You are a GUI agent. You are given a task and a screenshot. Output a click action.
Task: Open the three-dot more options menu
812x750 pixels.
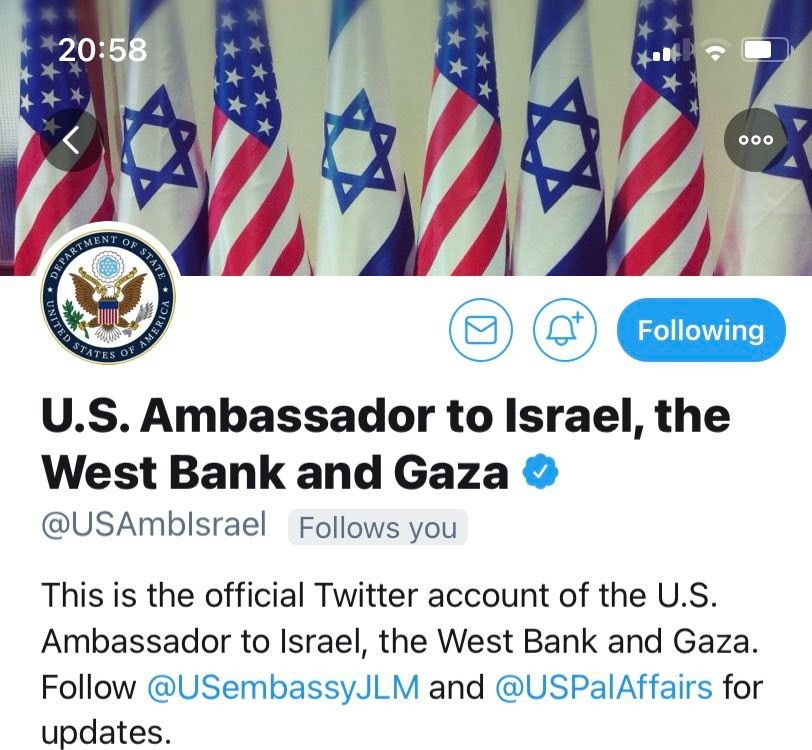click(x=756, y=140)
